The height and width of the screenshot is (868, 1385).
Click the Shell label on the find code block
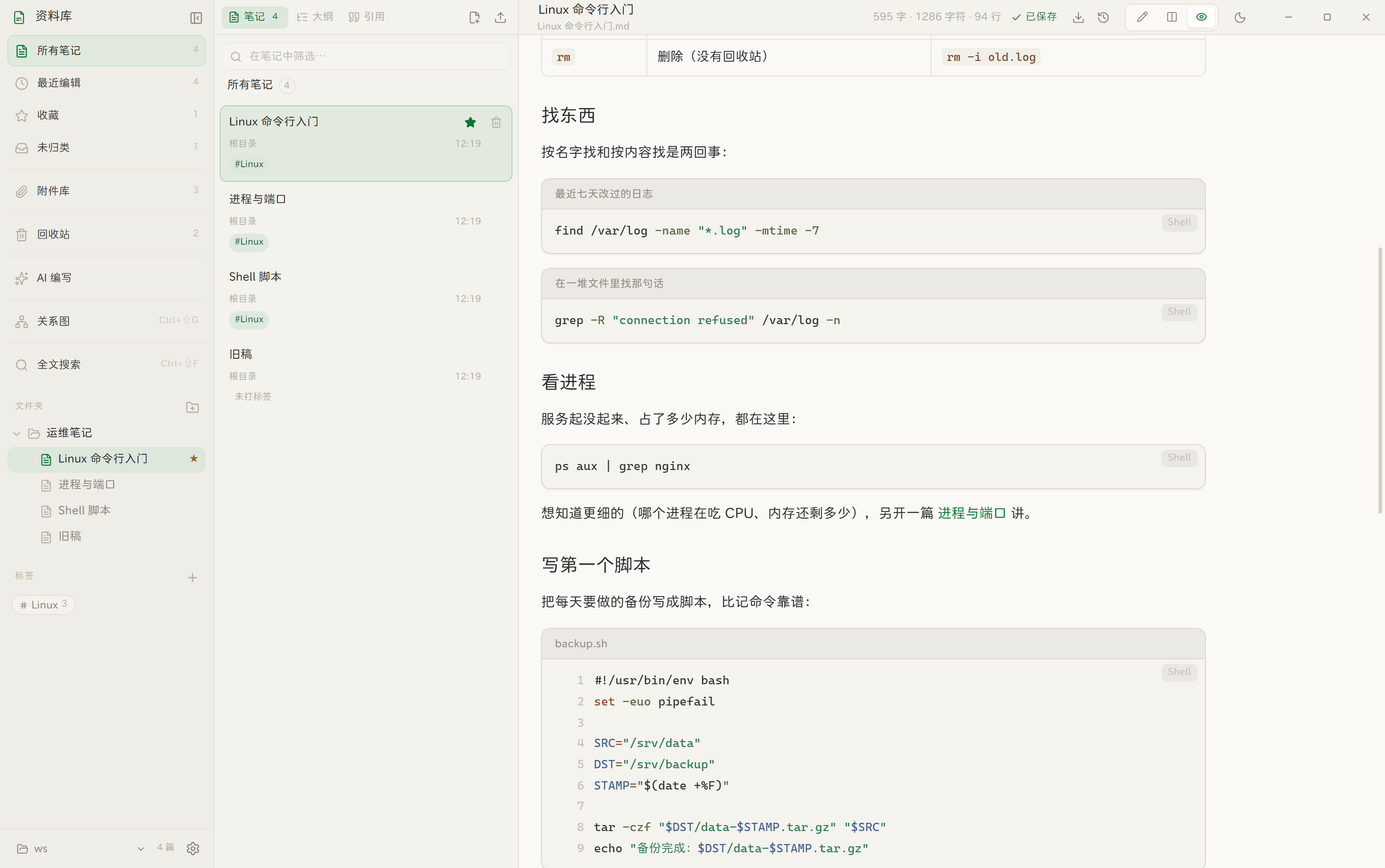coord(1179,222)
